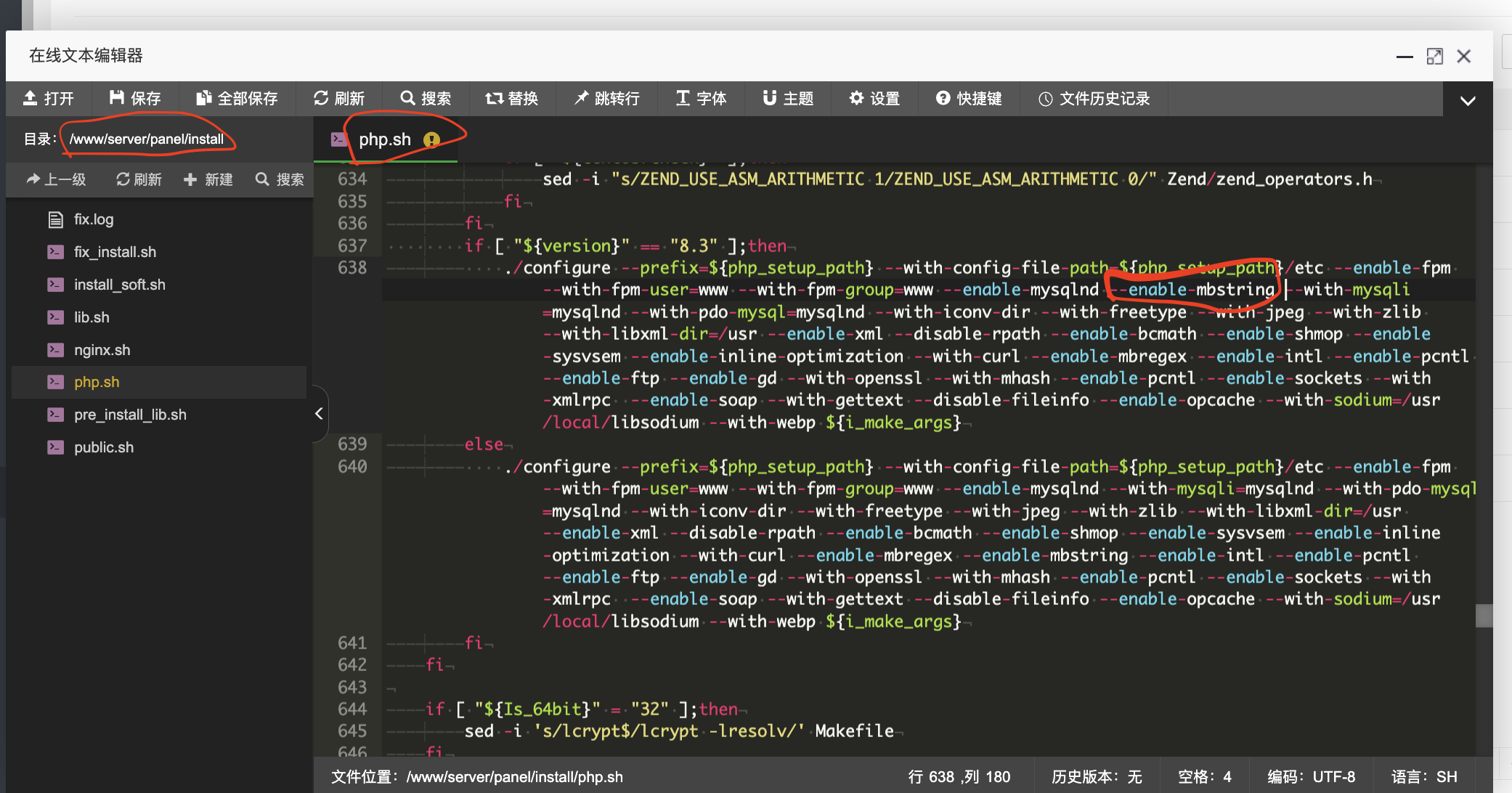Click line number 644 in the gutter
Screen dimensions: 1512x793
pos(352,709)
